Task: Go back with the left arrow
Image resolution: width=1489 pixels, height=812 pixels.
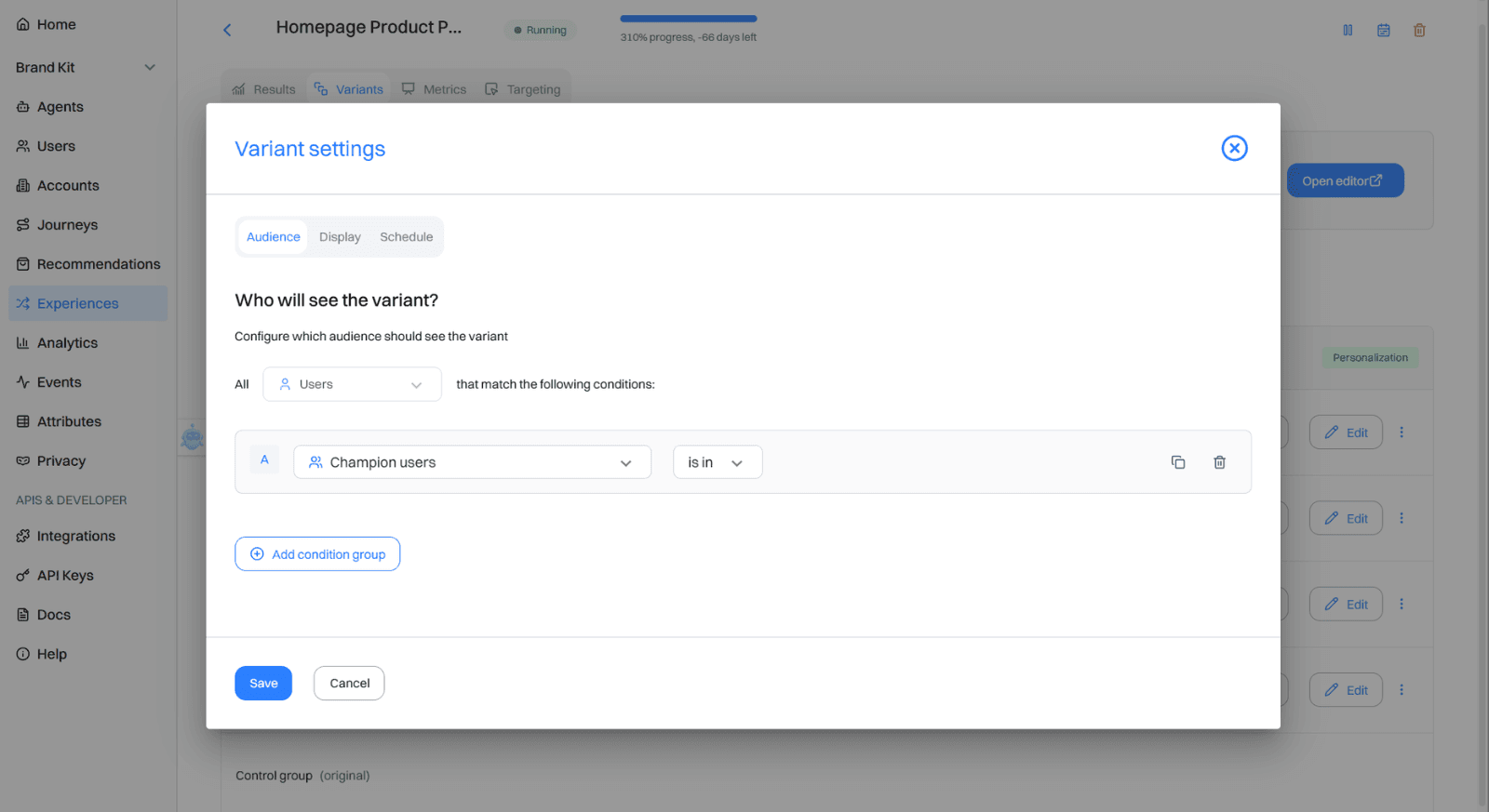Action: 227,30
